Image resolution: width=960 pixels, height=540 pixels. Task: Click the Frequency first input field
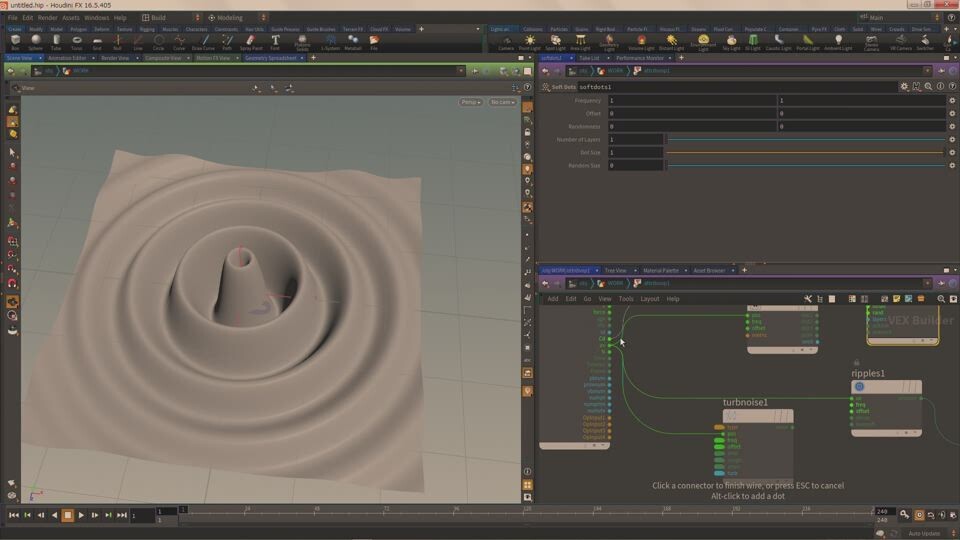pos(692,100)
